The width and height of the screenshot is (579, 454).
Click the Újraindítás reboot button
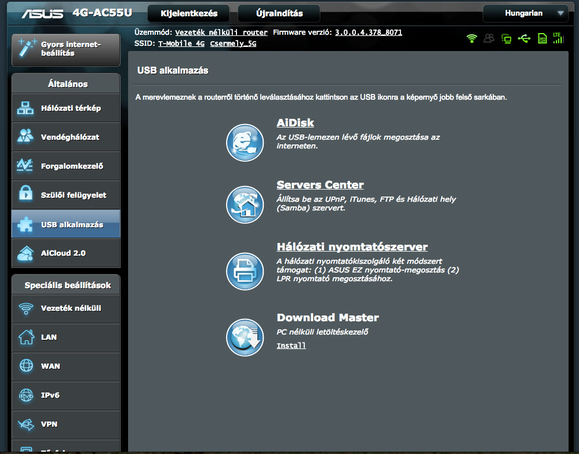[x=279, y=13]
